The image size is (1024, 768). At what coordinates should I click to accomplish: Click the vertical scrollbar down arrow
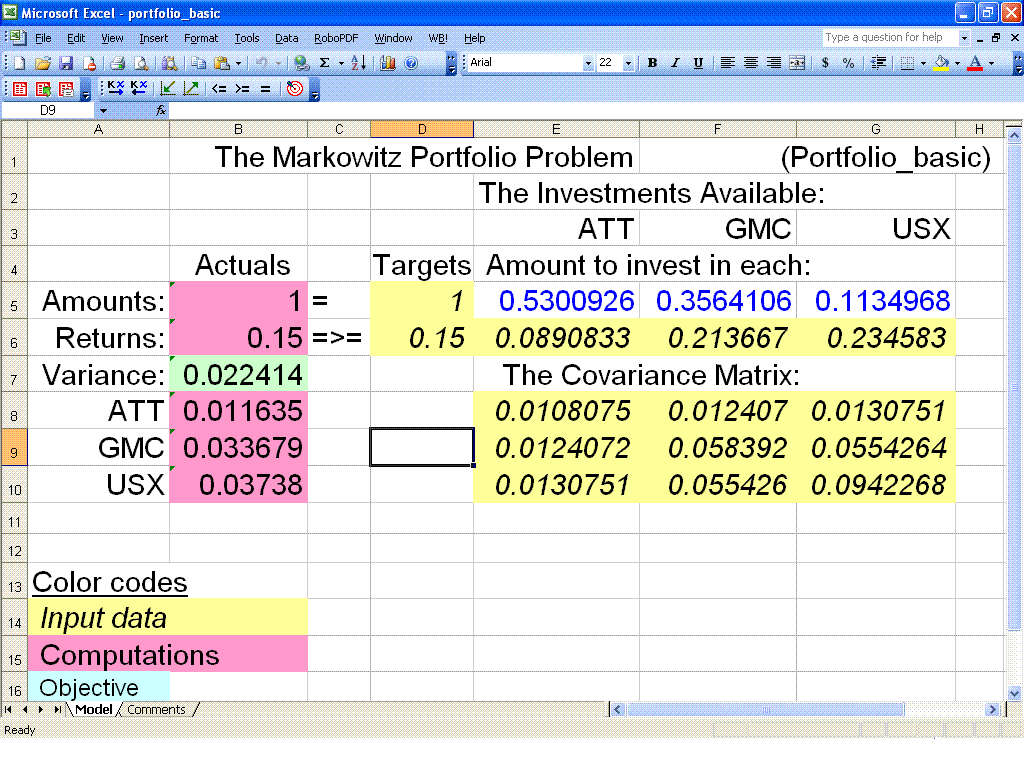pos(1014,694)
